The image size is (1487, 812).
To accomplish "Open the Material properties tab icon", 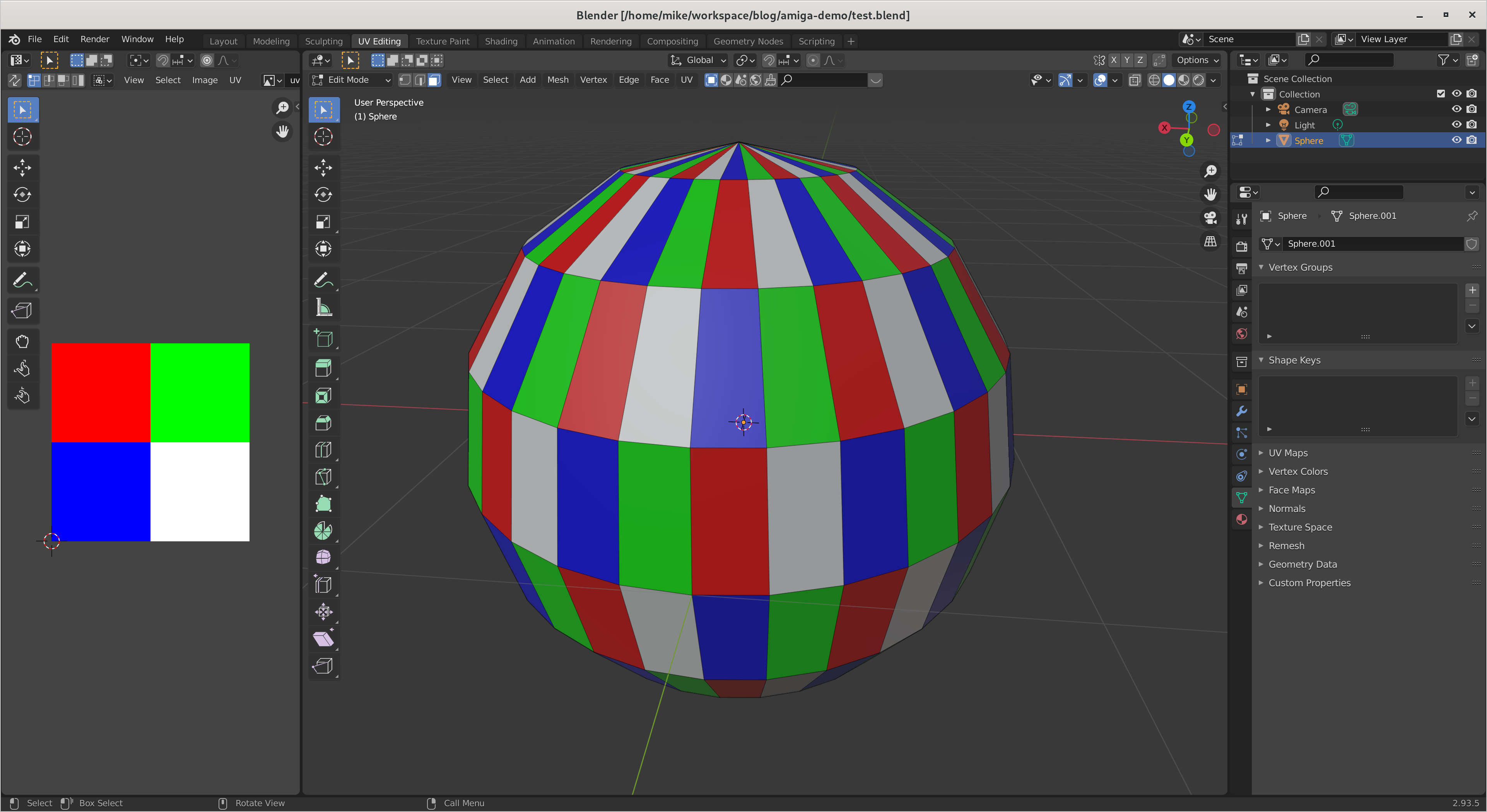I will click(x=1242, y=519).
